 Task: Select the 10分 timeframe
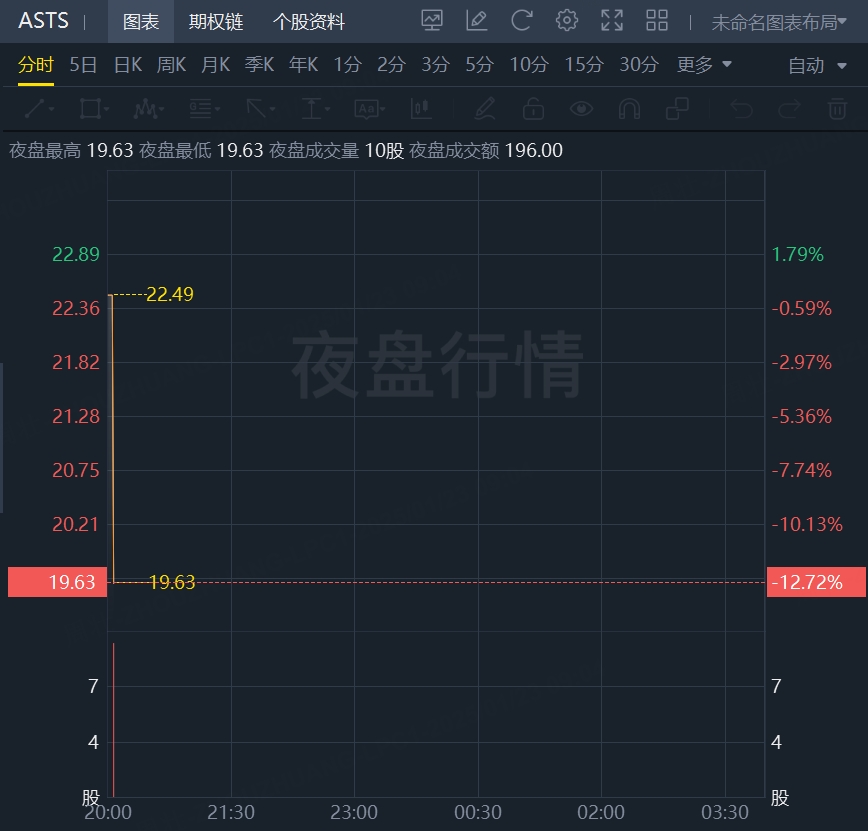(529, 65)
